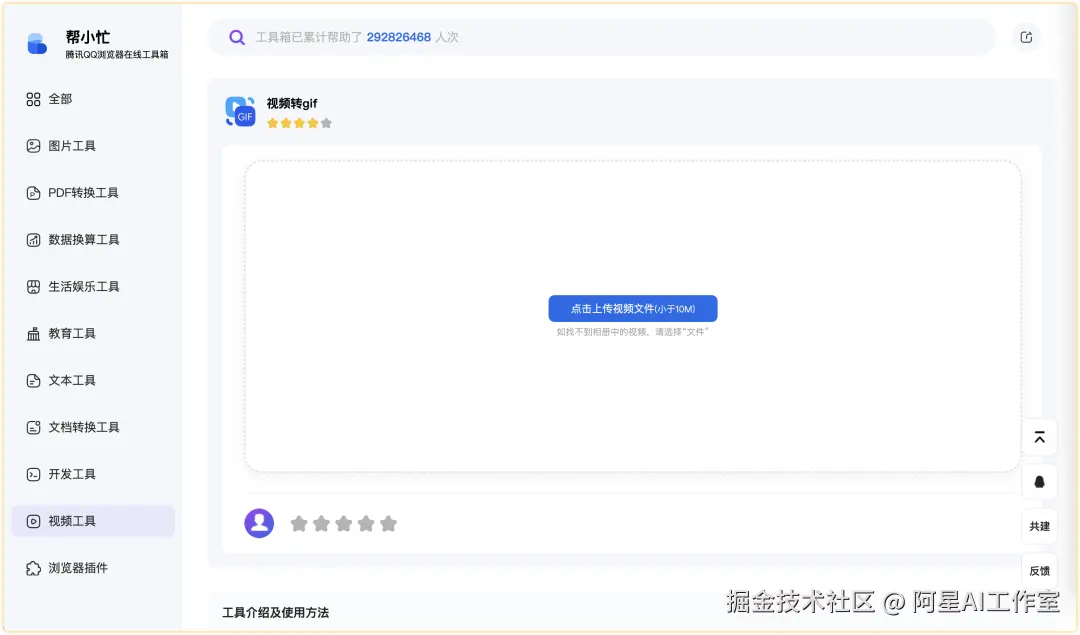The image size is (1080, 635).
Task: Click the share icon at top right
Action: pos(1026,36)
